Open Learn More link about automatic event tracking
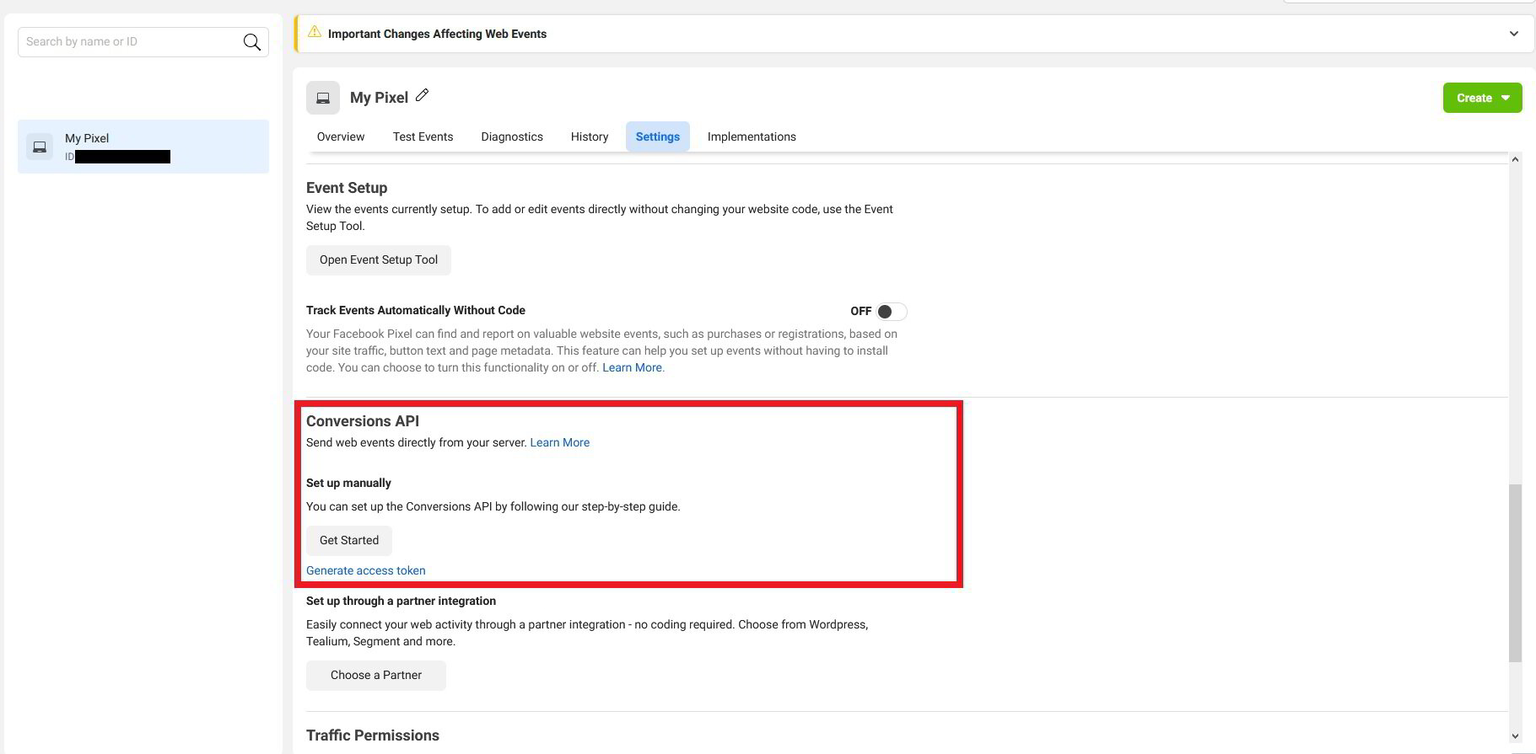1536x754 pixels. [x=632, y=368]
